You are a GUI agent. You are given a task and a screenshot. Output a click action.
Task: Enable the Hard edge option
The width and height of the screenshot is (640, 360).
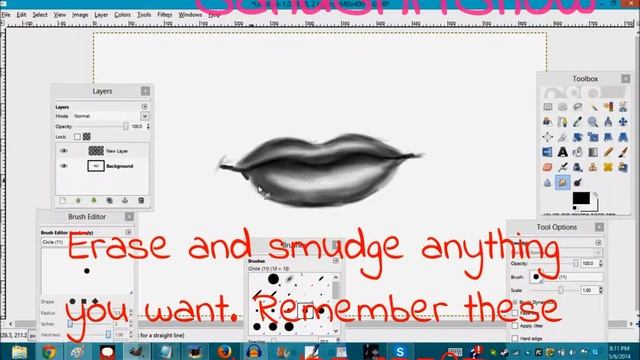515,338
